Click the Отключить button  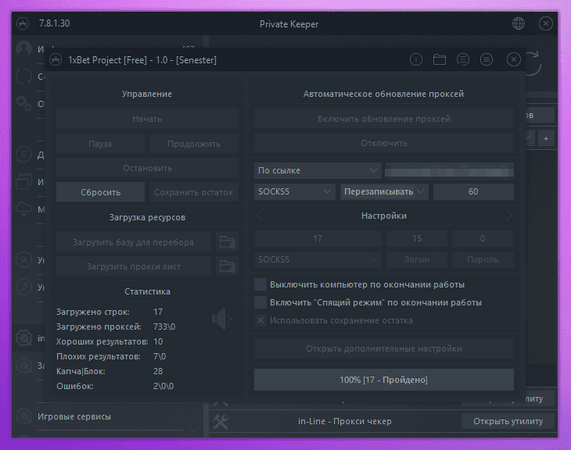click(x=384, y=143)
